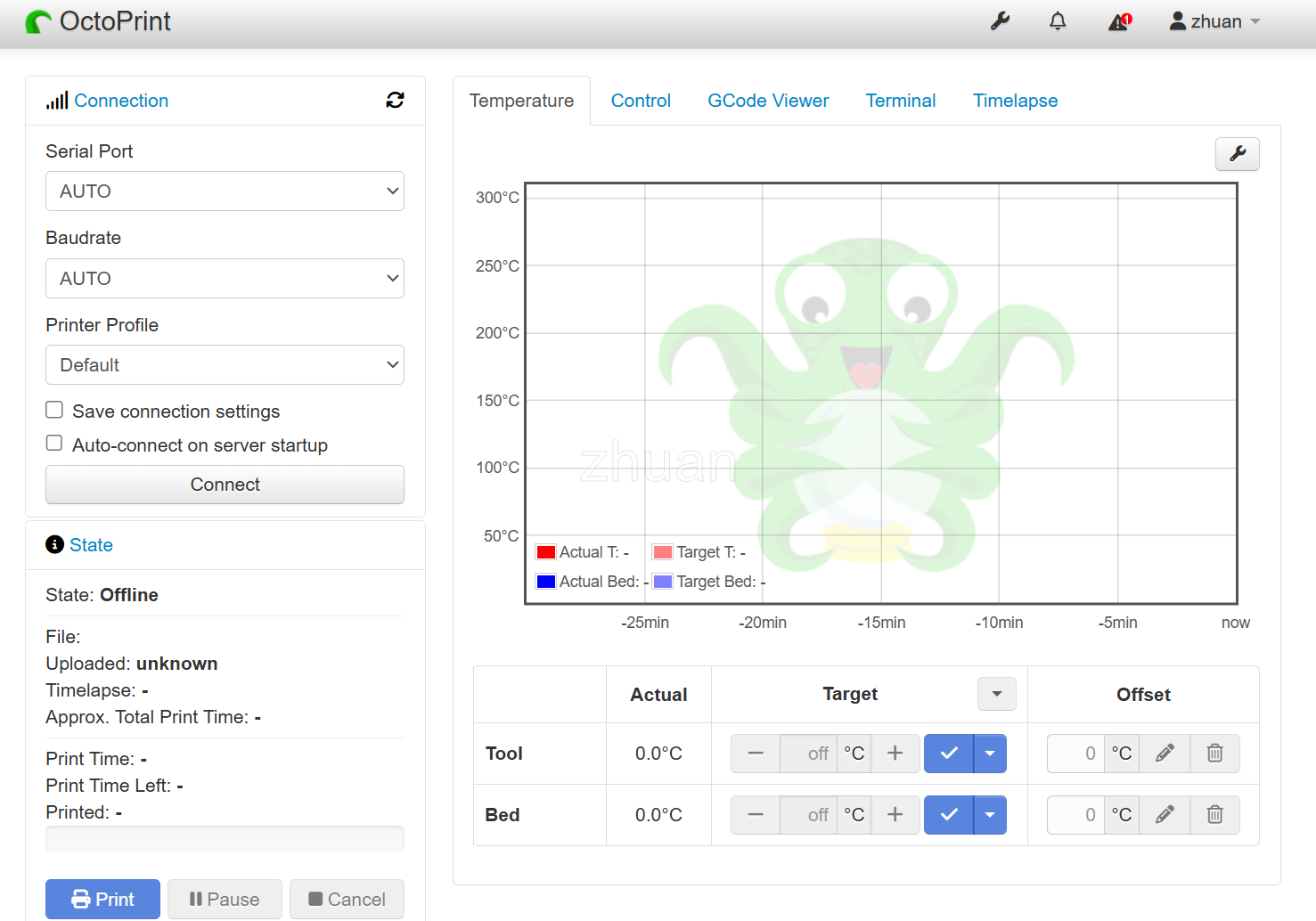This screenshot has height=921, width=1316.
Task: Click the Connect button
Action: pos(225,485)
